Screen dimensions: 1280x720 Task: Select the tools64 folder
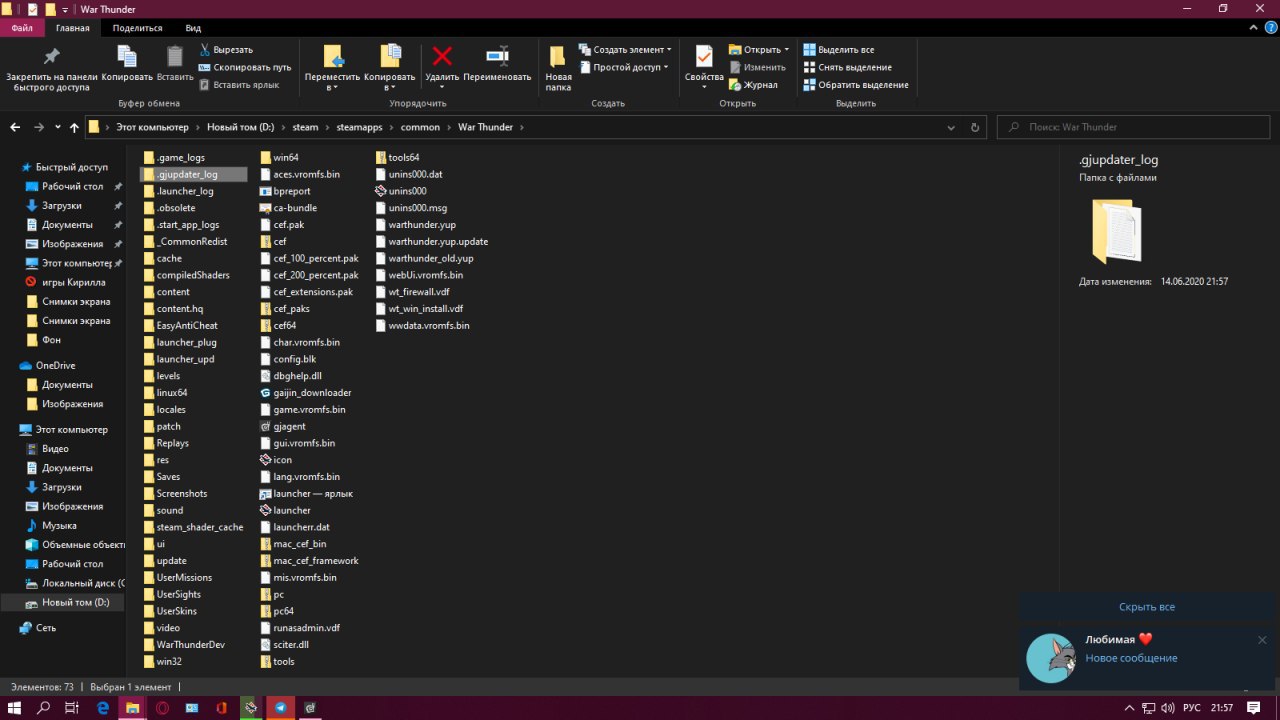pyautogui.click(x=403, y=157)
